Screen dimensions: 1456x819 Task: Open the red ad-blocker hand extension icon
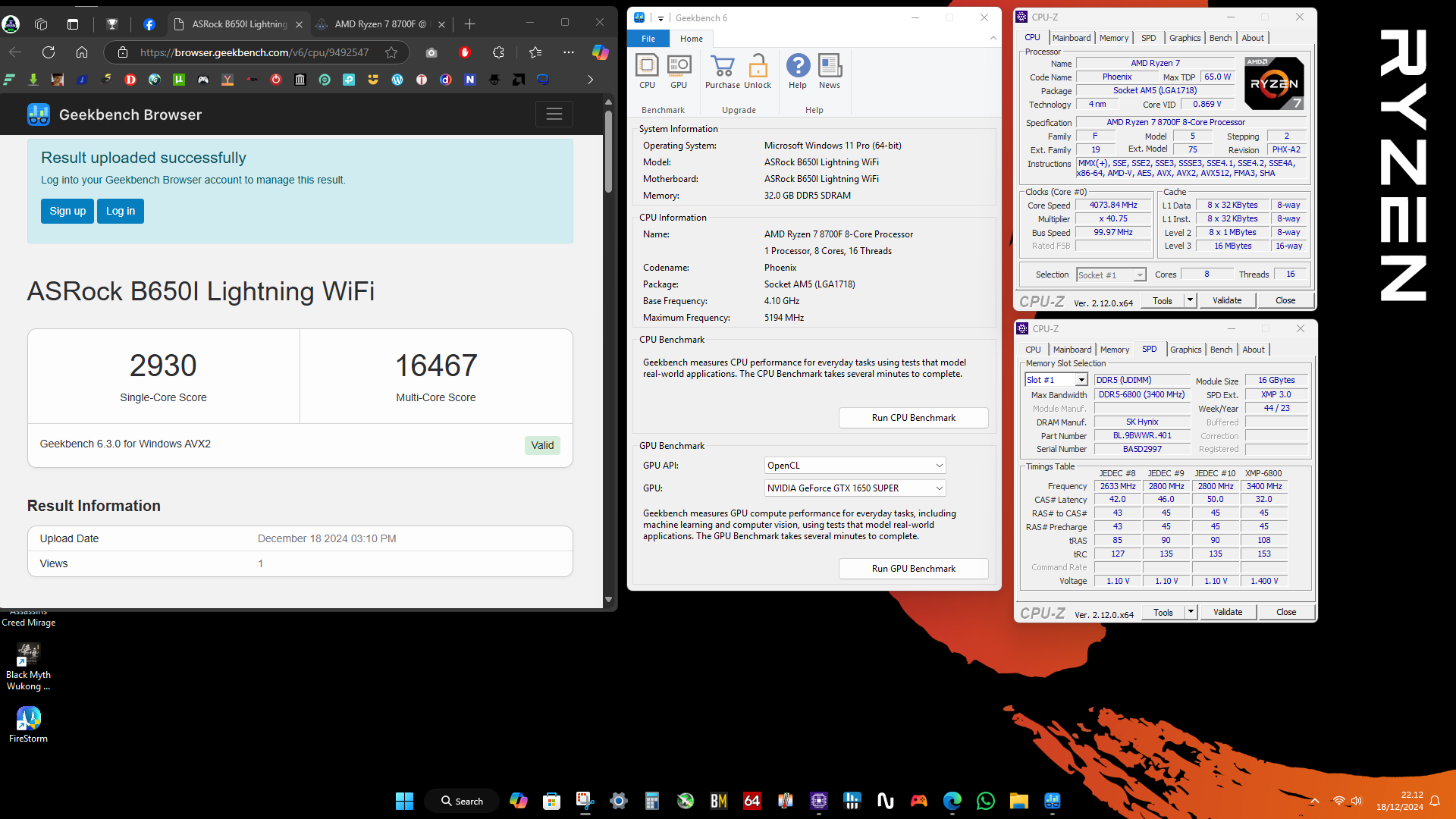click(465, 52)
